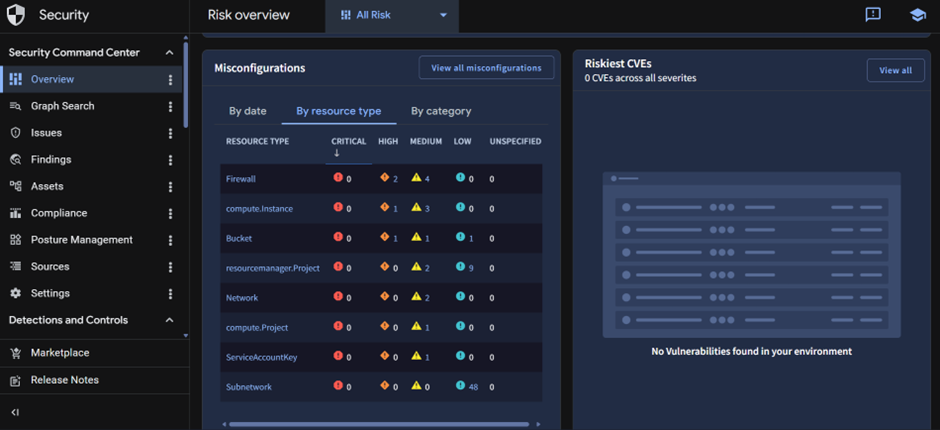Open the Bucket resource type link

pos(239,238)
